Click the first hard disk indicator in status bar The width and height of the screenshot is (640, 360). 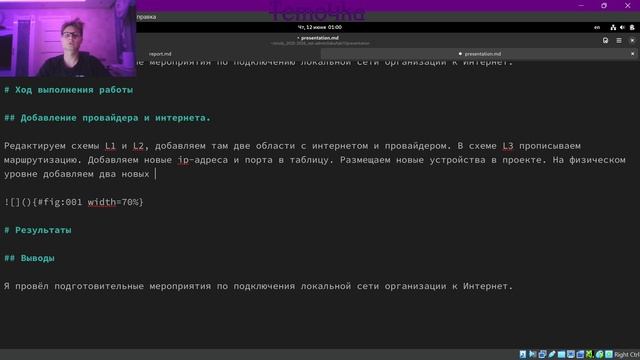pyautogui.click(x=523, y=354)
